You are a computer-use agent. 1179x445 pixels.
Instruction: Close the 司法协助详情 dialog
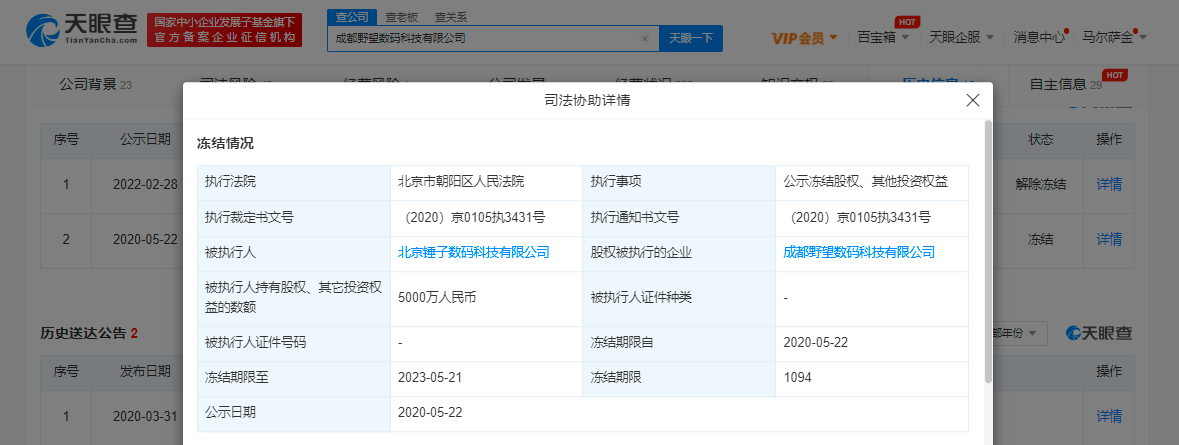click(972, 100)
